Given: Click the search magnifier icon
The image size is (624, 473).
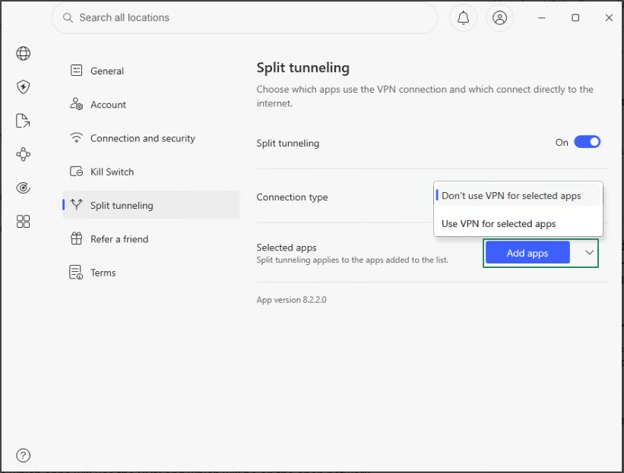Looking at the screenshot, I should click(x=68, y=18).
